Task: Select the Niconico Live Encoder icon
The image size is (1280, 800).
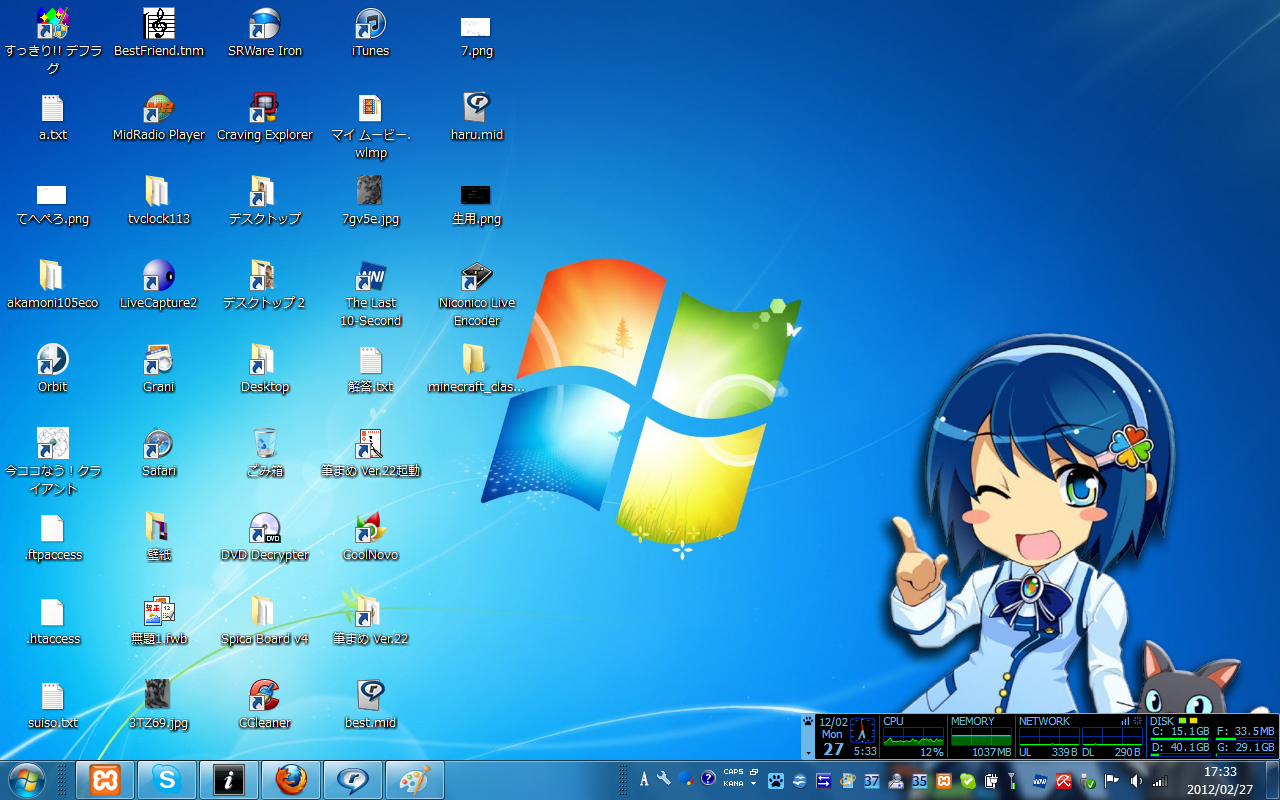Action: point(477,277)
